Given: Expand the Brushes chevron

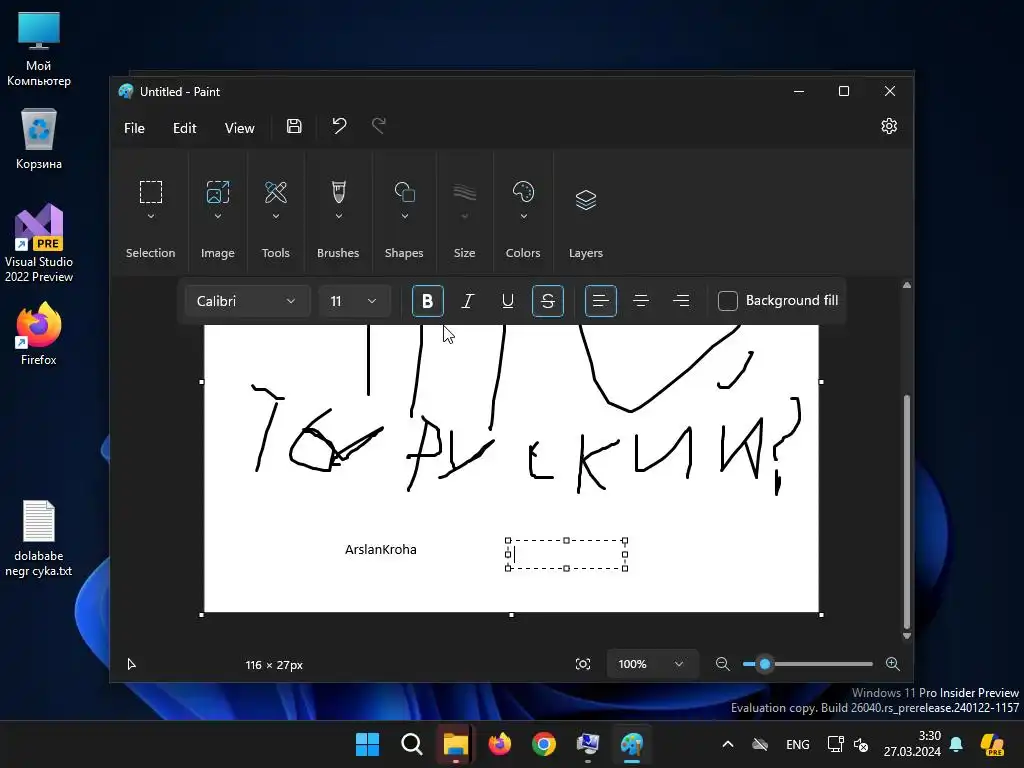Looking at the screenshot, I should coord(338,216).
